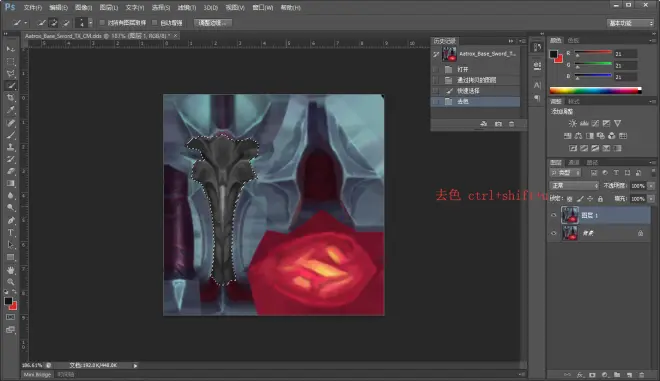Open layer opacity slider dropdown arrow
Screen dimensions: 660x381
[x=651, y=186]
